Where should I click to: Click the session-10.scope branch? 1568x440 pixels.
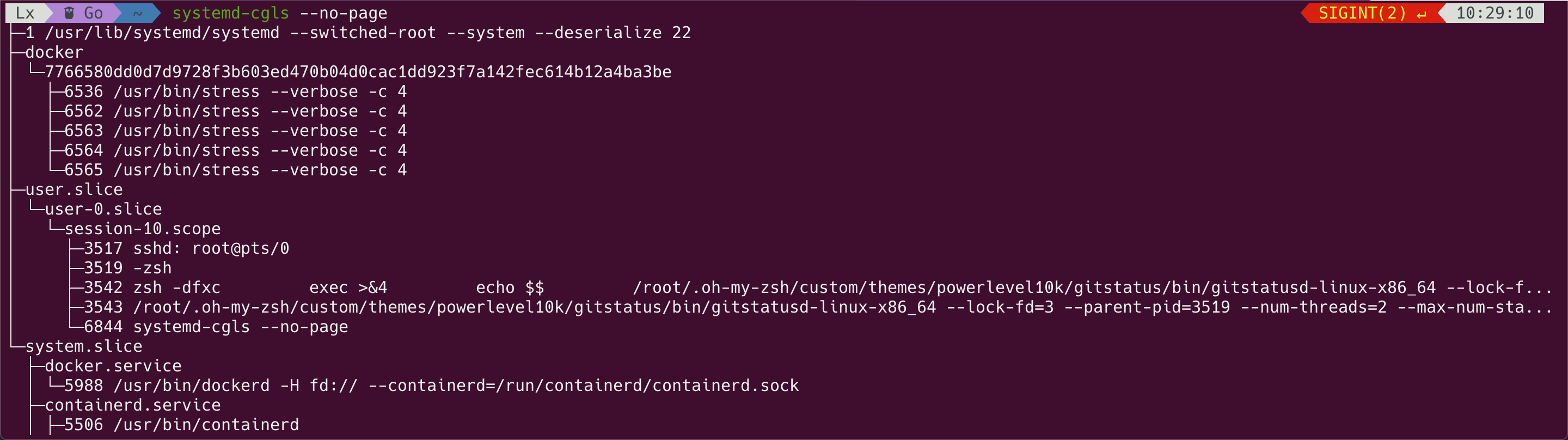click(x=143, y=228)
